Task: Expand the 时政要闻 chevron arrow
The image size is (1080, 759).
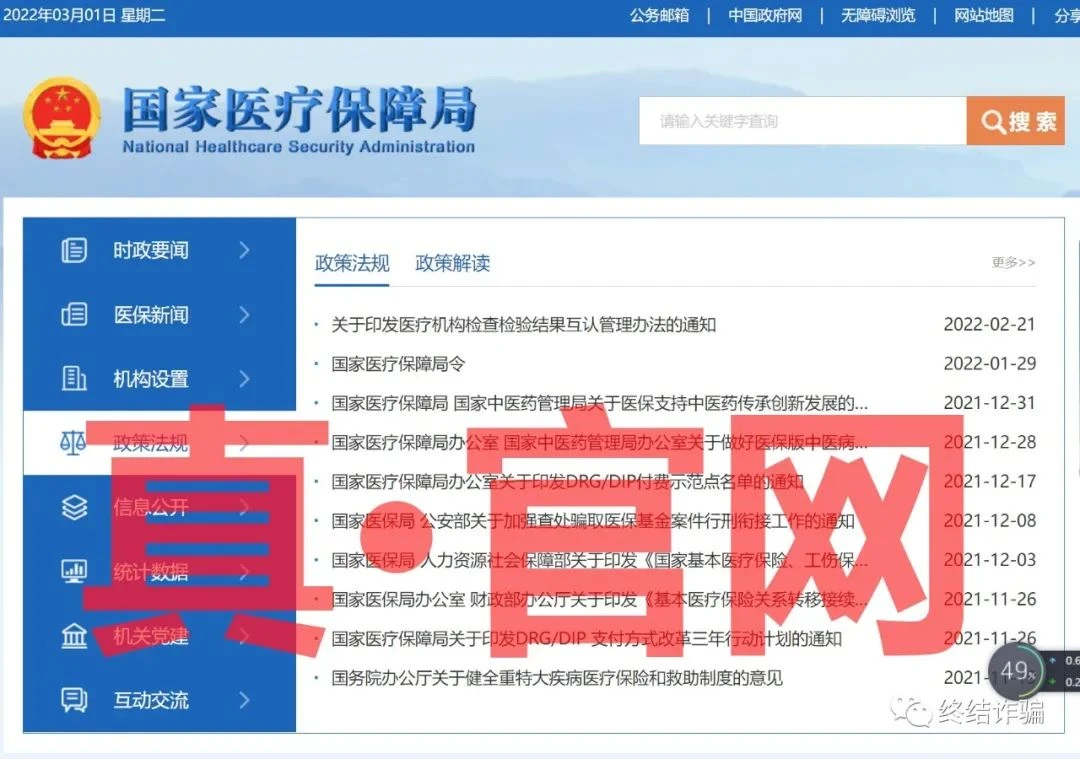Action: tap(245, 250)
